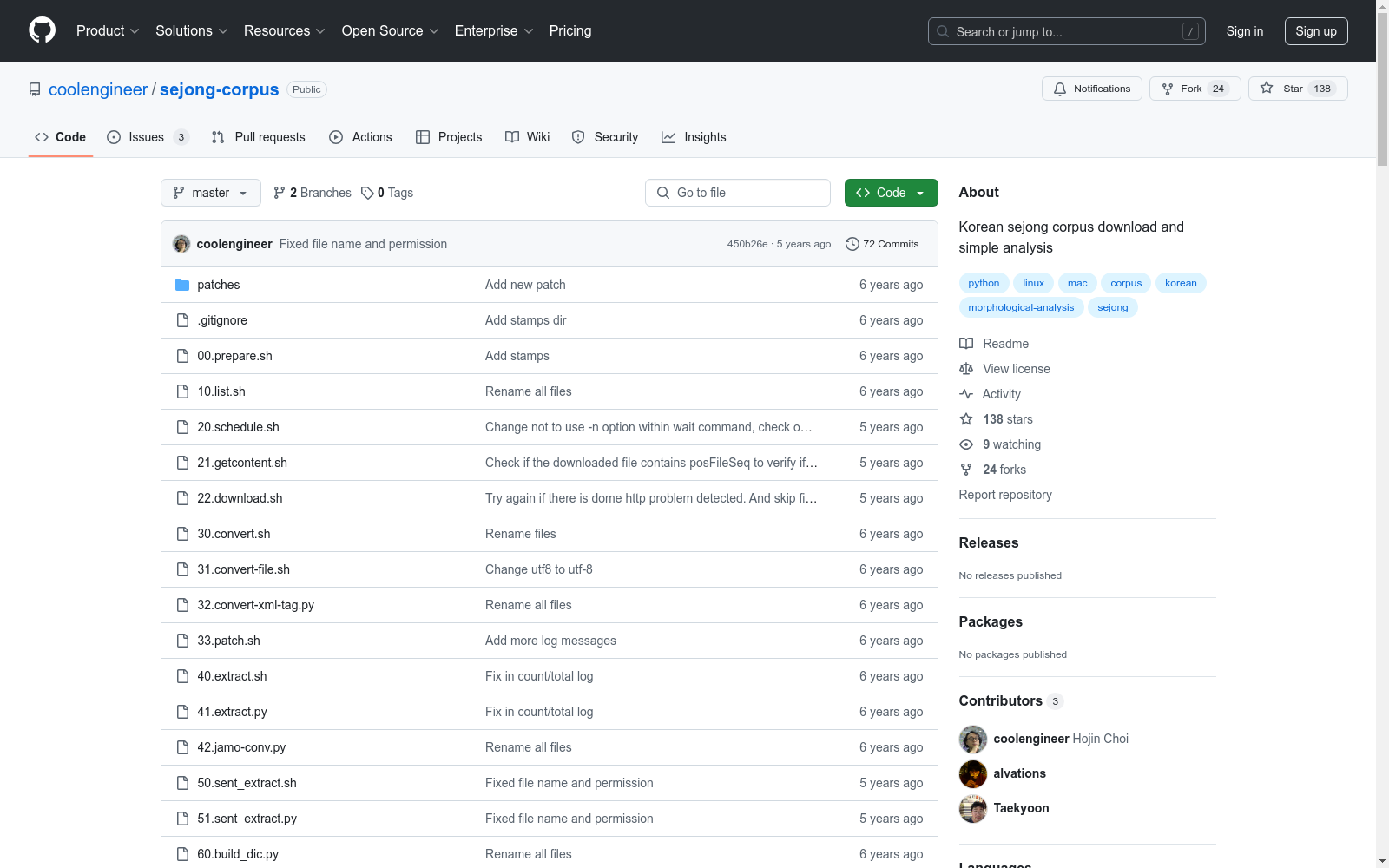The width and height of the screenshot is (1389, 868).
Task: Click the pulse icon next to Activity
Action: tap(966, 394)
